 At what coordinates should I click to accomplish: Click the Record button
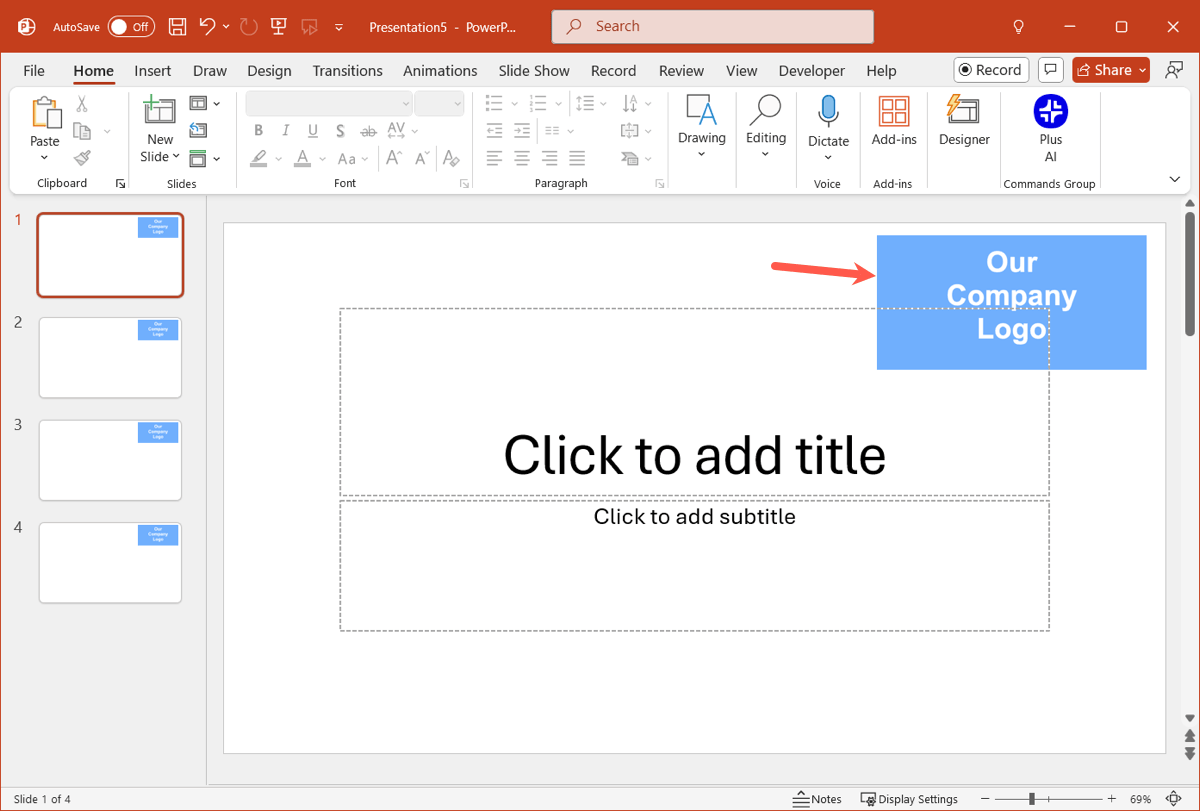tap(989, 70)
